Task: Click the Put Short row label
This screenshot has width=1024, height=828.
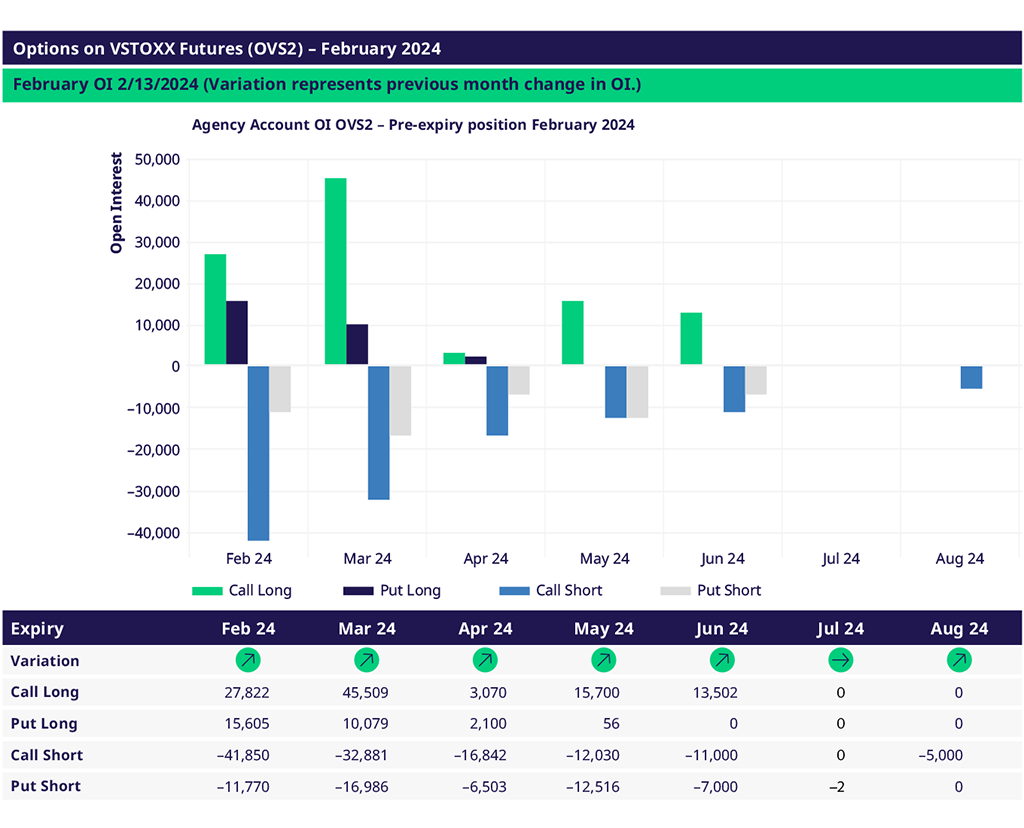Action: click(x=46, y=786)
